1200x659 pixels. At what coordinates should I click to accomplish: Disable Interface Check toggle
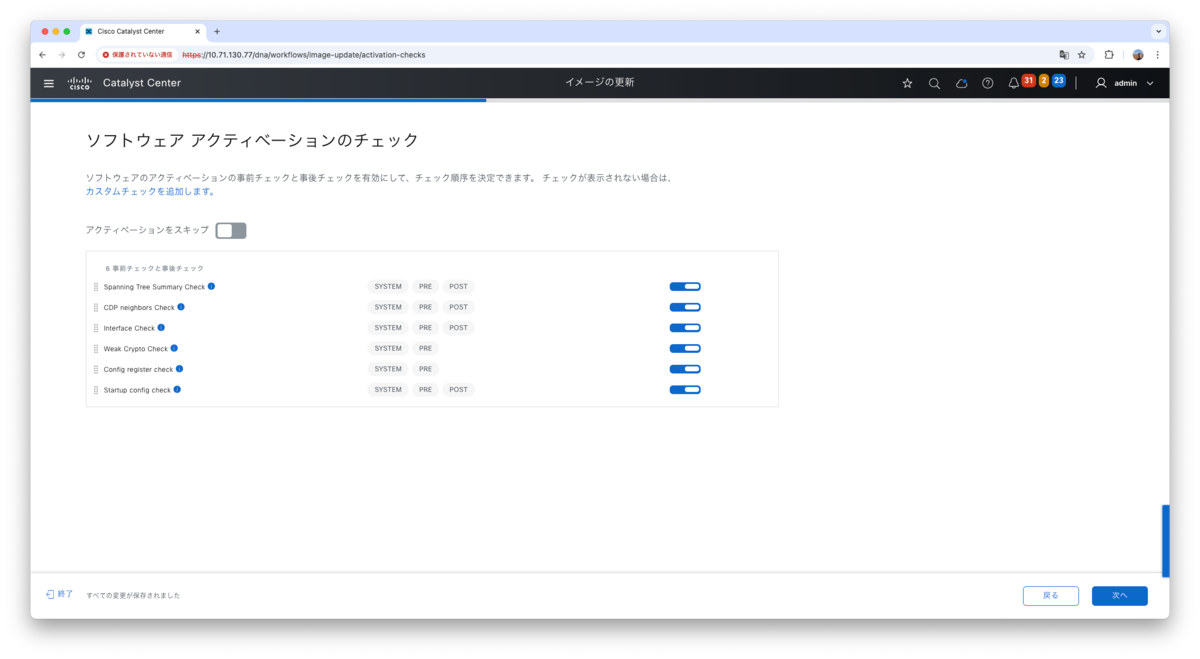coord(685,328)
